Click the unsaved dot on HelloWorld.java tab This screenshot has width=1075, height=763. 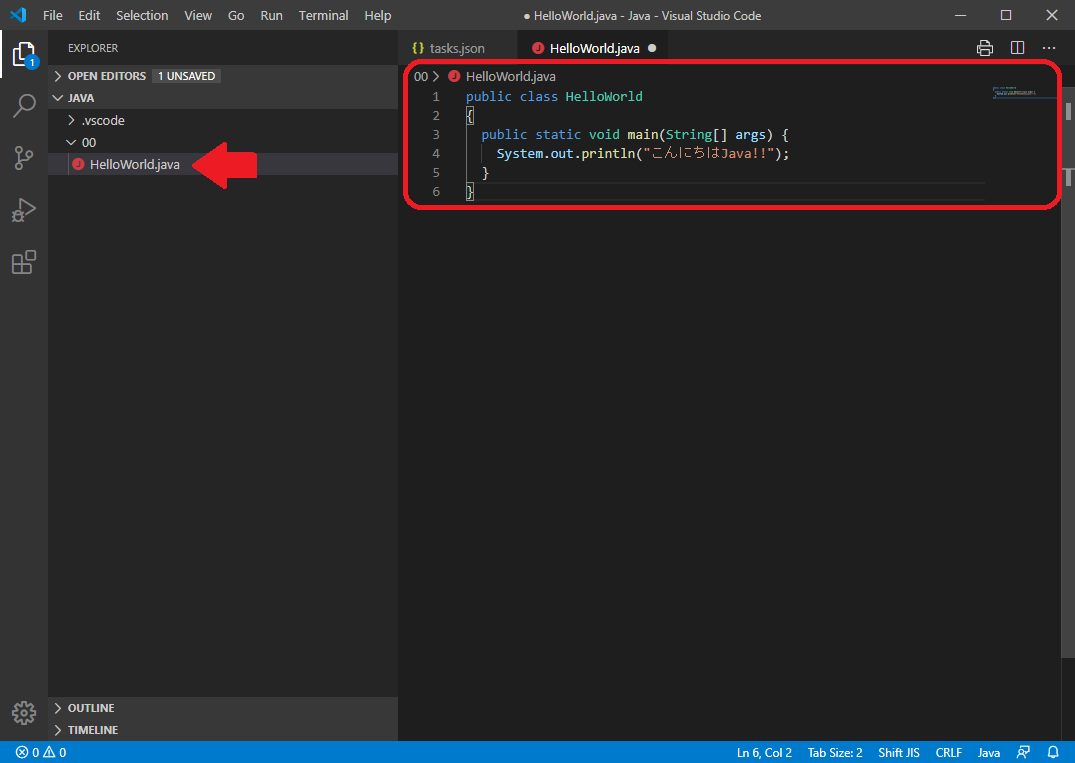pos(652,48)
